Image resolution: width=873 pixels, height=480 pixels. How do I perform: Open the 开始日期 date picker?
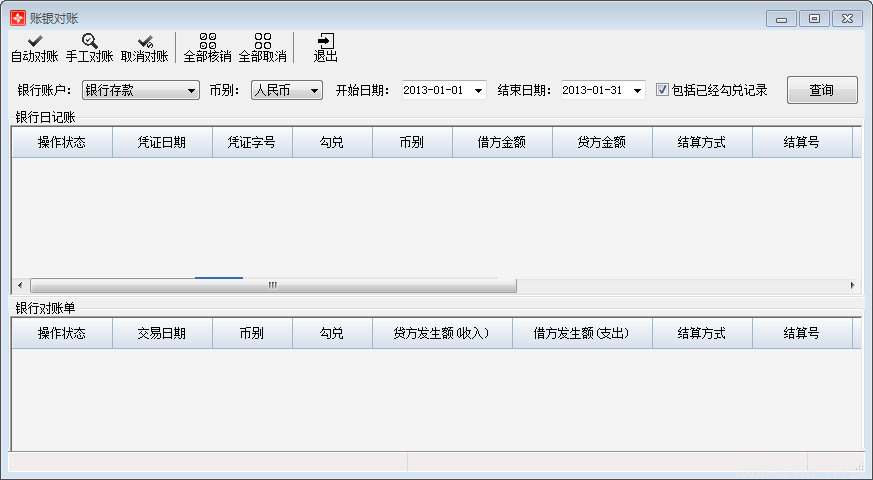click(478, 91)
